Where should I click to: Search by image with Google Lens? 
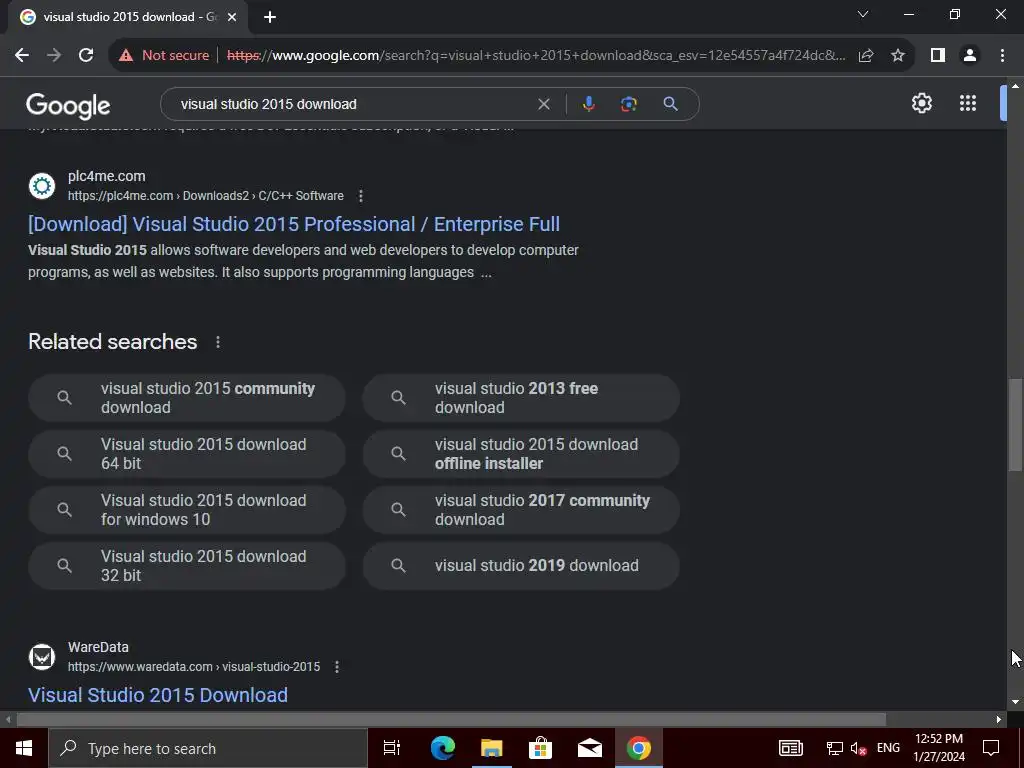tap(628, 104)
